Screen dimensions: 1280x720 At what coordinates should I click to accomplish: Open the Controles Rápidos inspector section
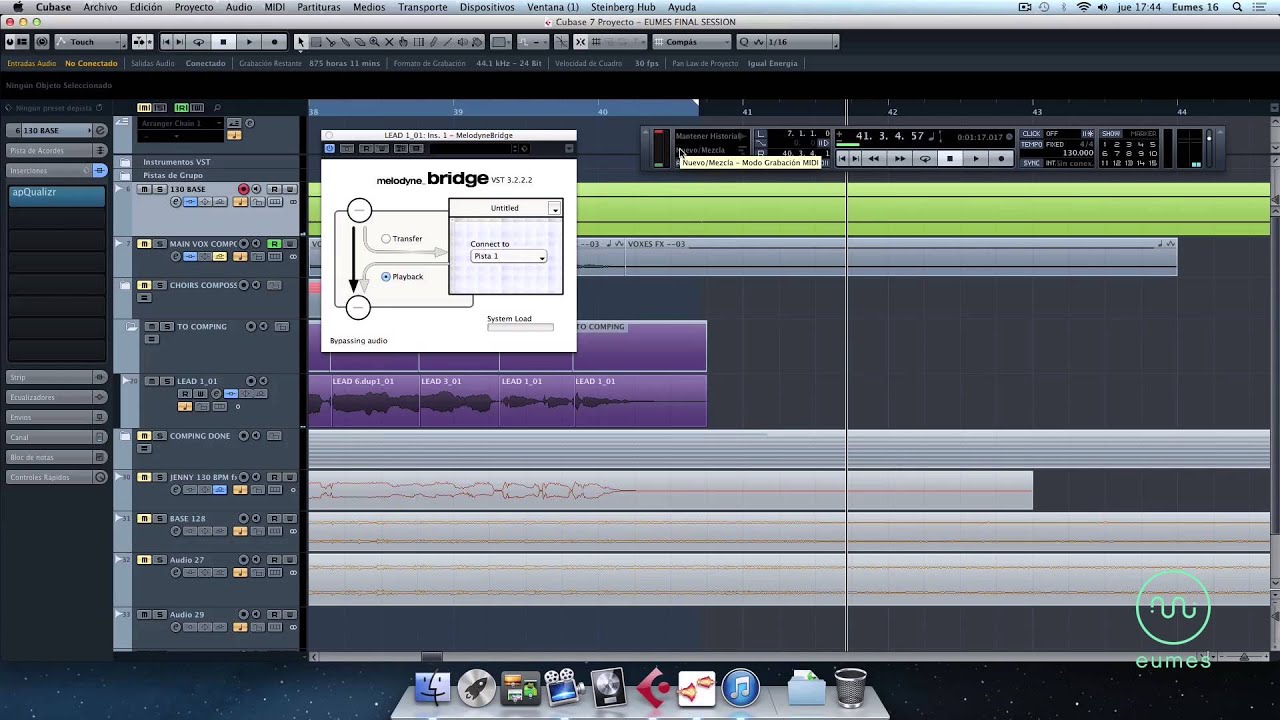(x=56, y=477)
